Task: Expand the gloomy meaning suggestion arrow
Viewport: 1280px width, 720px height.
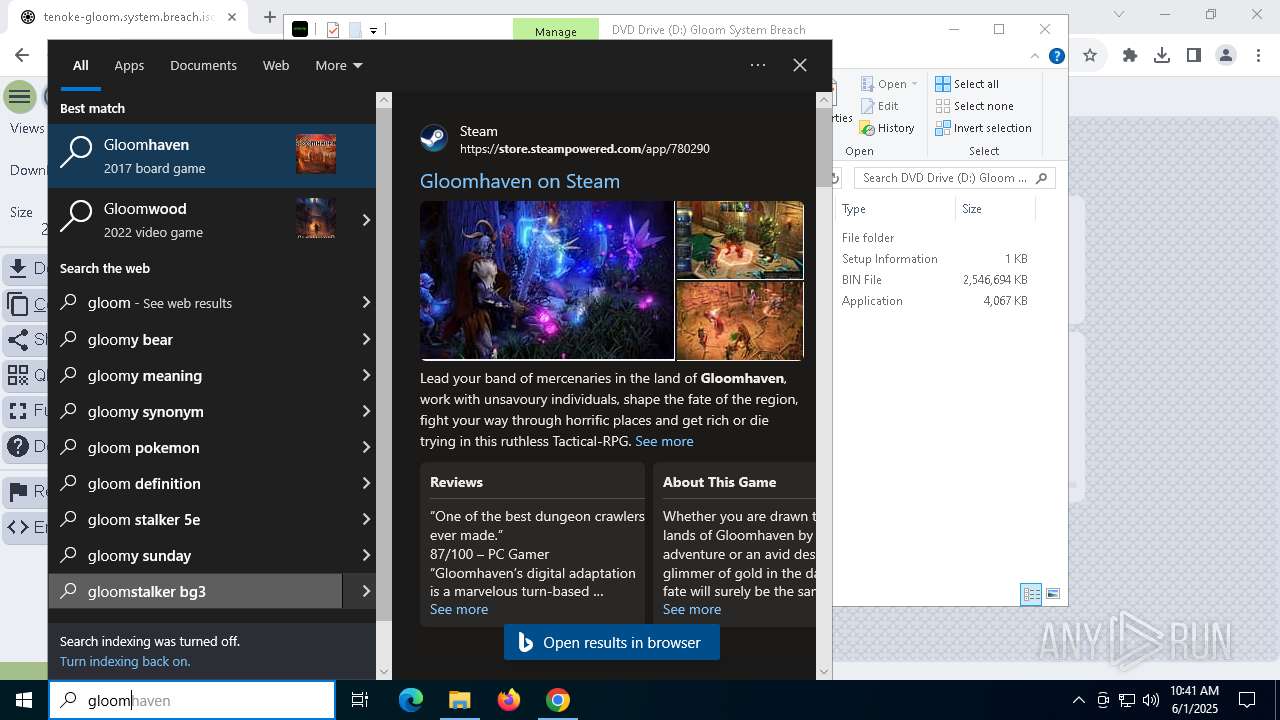Action: (x=366, y=375)
